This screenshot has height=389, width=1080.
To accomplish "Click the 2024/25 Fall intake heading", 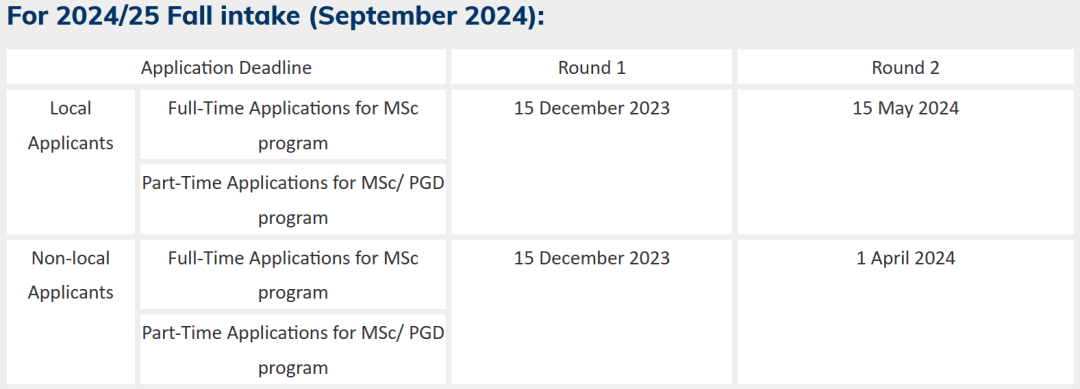I will click(x=275, y=18).
